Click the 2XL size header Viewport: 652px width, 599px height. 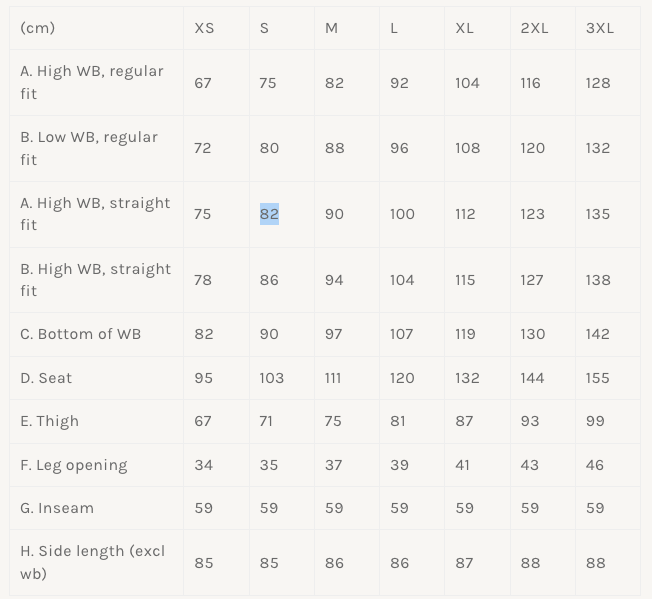[x=534, y=28]
